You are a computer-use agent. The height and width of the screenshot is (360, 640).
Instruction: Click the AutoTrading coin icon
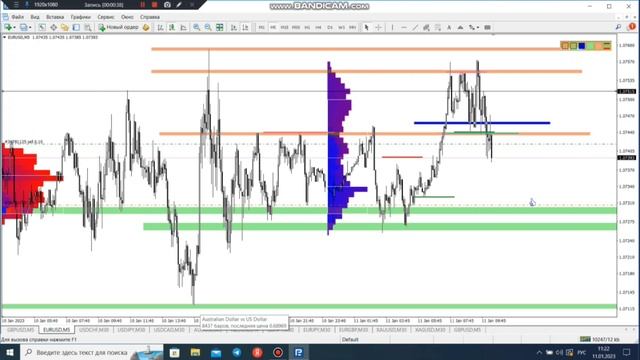(x=146, y=27)
